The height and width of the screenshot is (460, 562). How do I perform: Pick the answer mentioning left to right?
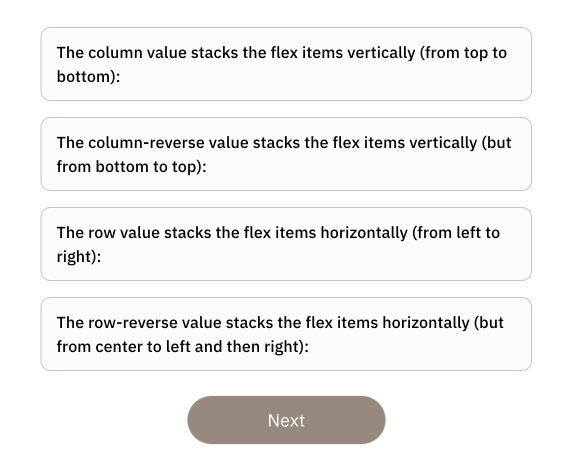[286, 244]
